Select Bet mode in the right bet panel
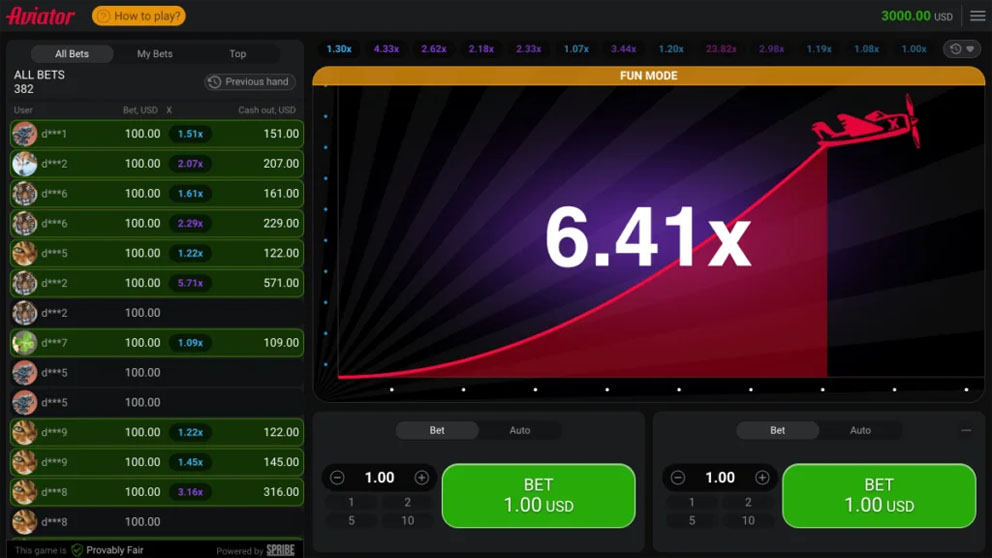Screen dimensions: 992x558 click(x=777, y=430)
